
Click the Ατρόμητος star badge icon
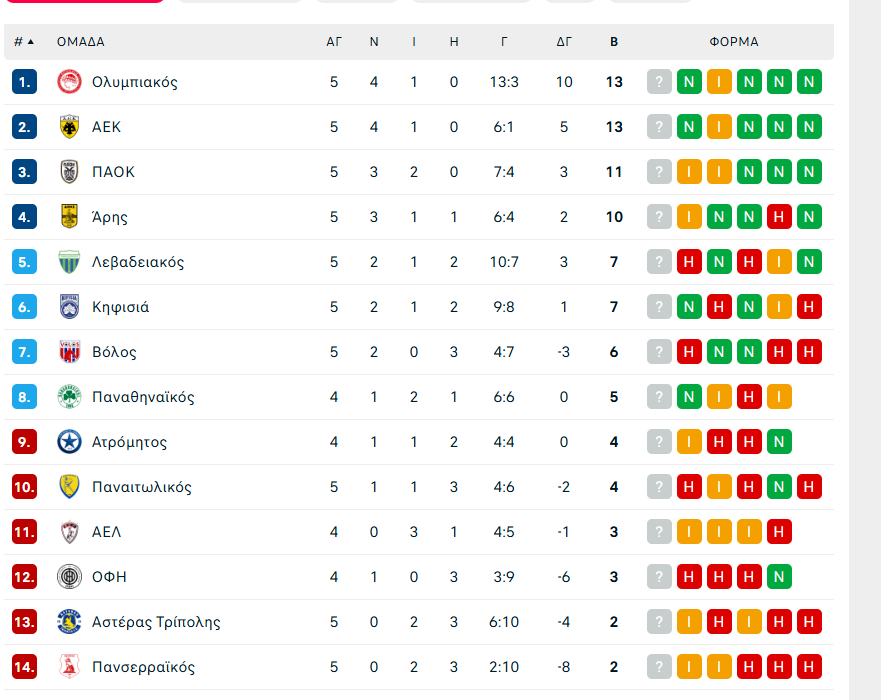(x=69, y=442)
